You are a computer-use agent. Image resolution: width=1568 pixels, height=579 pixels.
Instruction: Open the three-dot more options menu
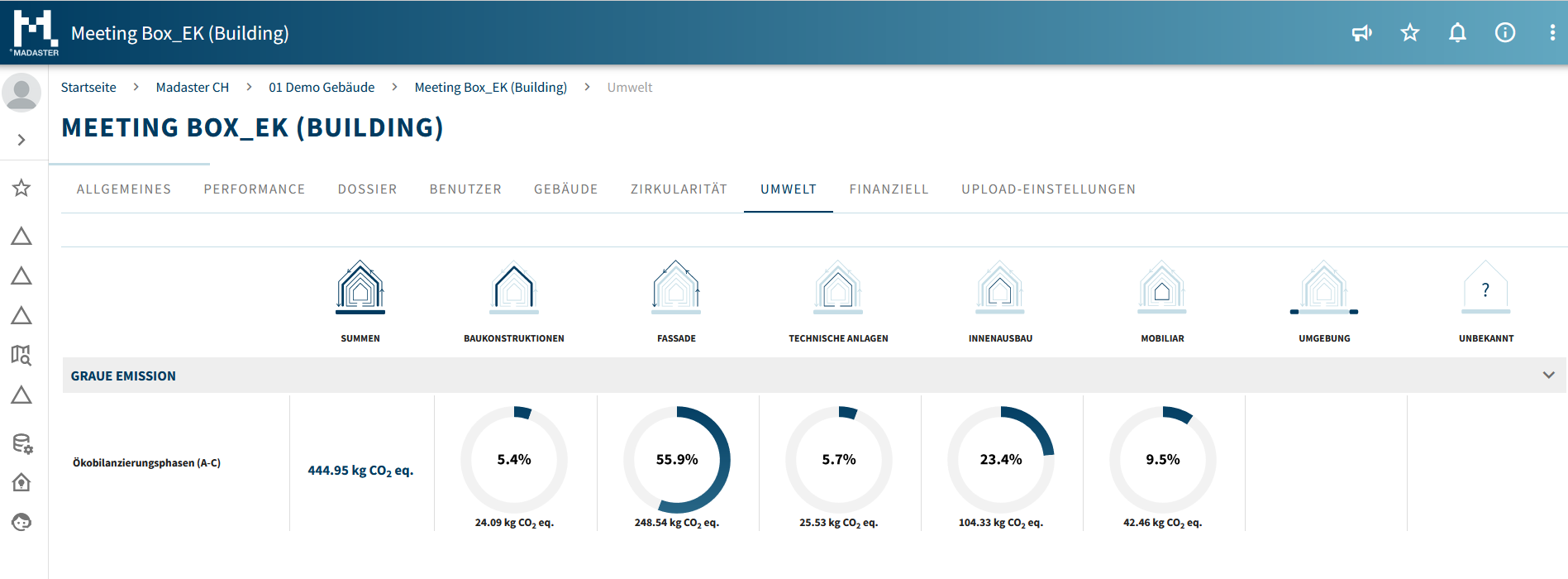point(1551,33)
